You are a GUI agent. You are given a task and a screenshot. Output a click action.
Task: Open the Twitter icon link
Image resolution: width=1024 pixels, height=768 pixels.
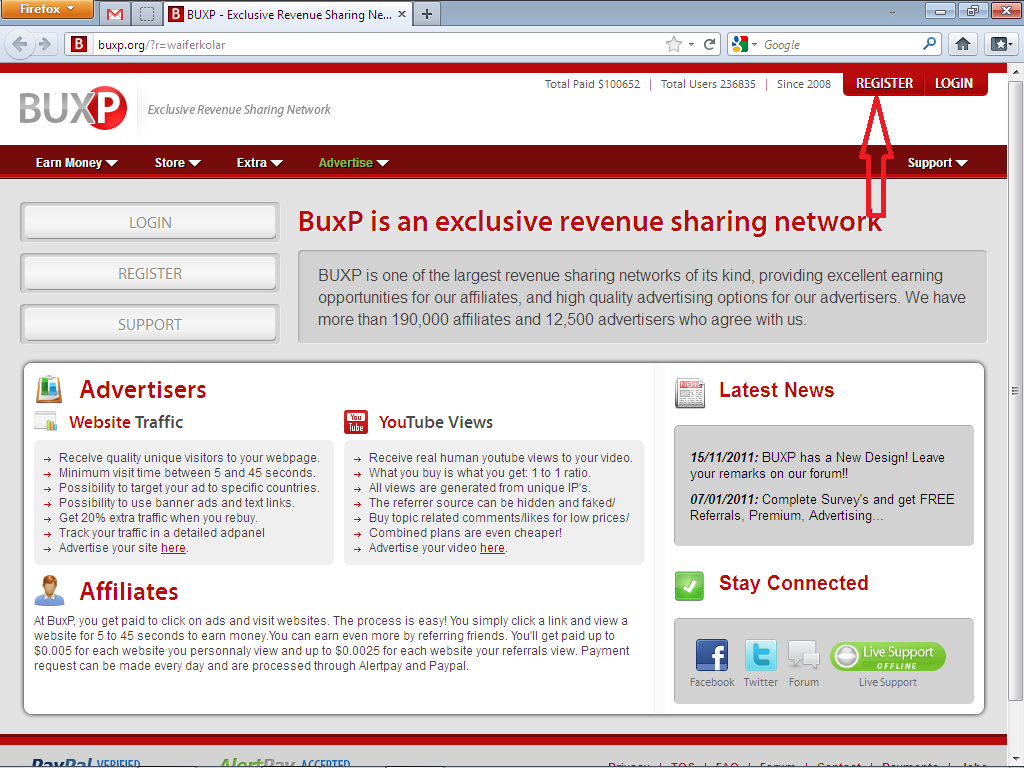pyautogui.click(x=761, y=656)
